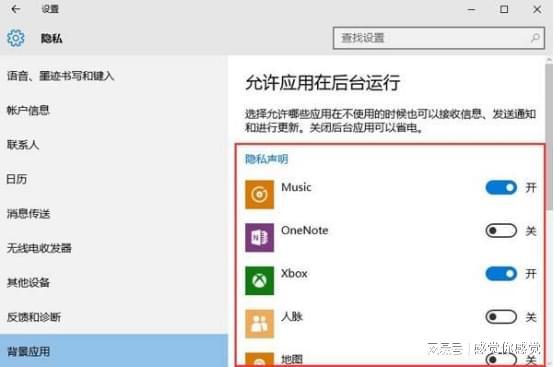Disable Xbox background toggle
This screenshot has width=554, height=367.
click(x=501, y=274)
